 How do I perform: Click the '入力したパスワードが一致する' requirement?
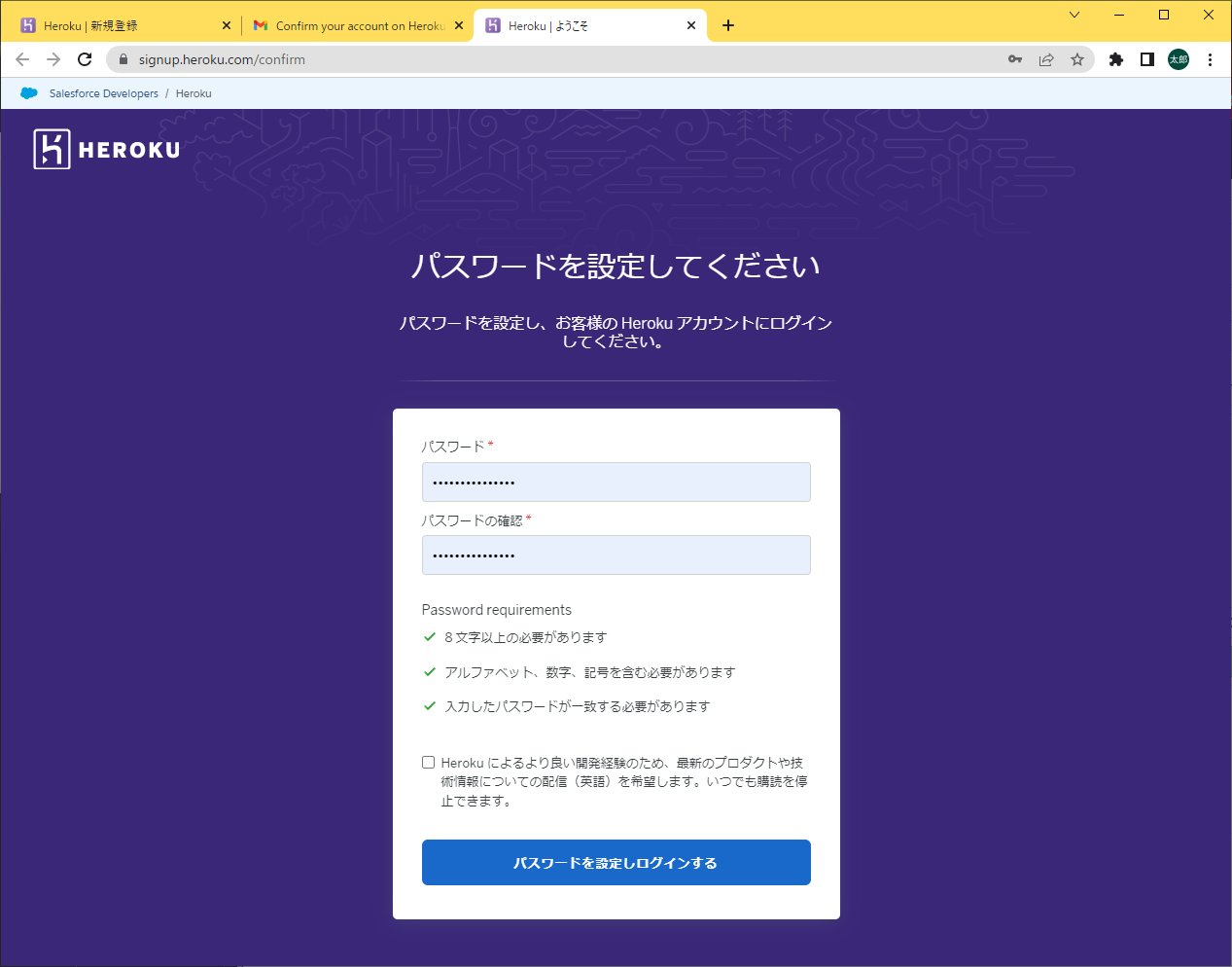pos(577,706)
